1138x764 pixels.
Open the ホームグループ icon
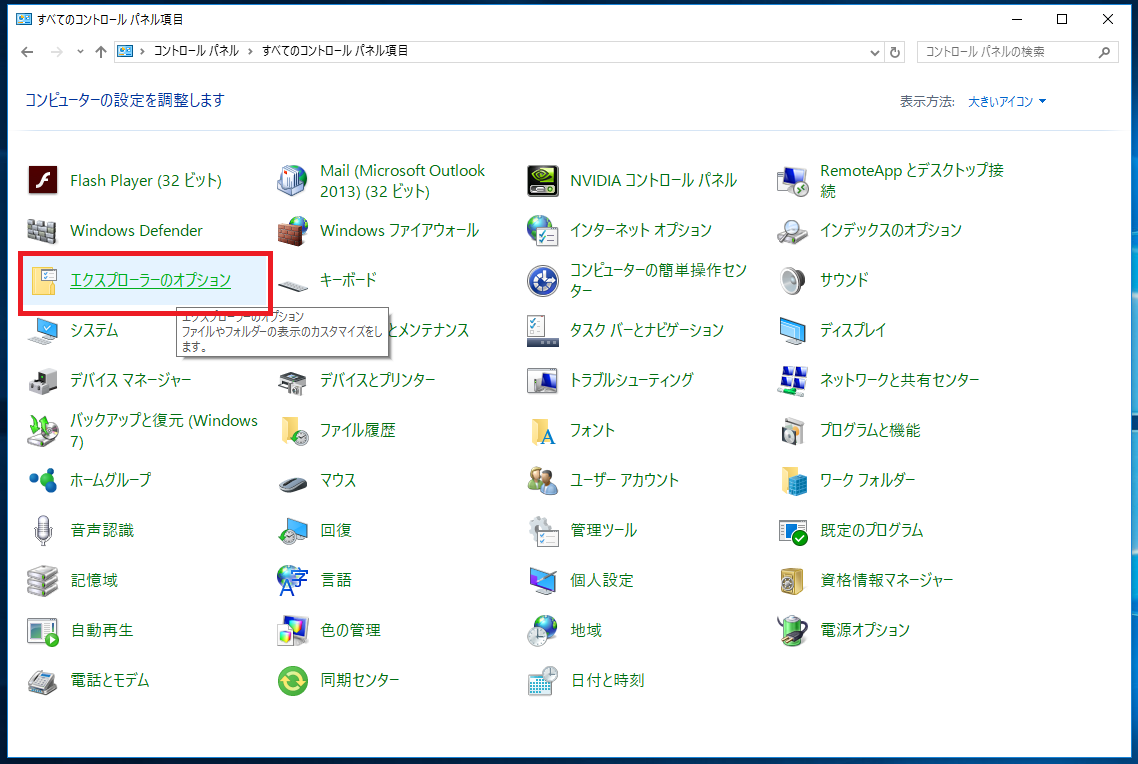coord(42,480)
